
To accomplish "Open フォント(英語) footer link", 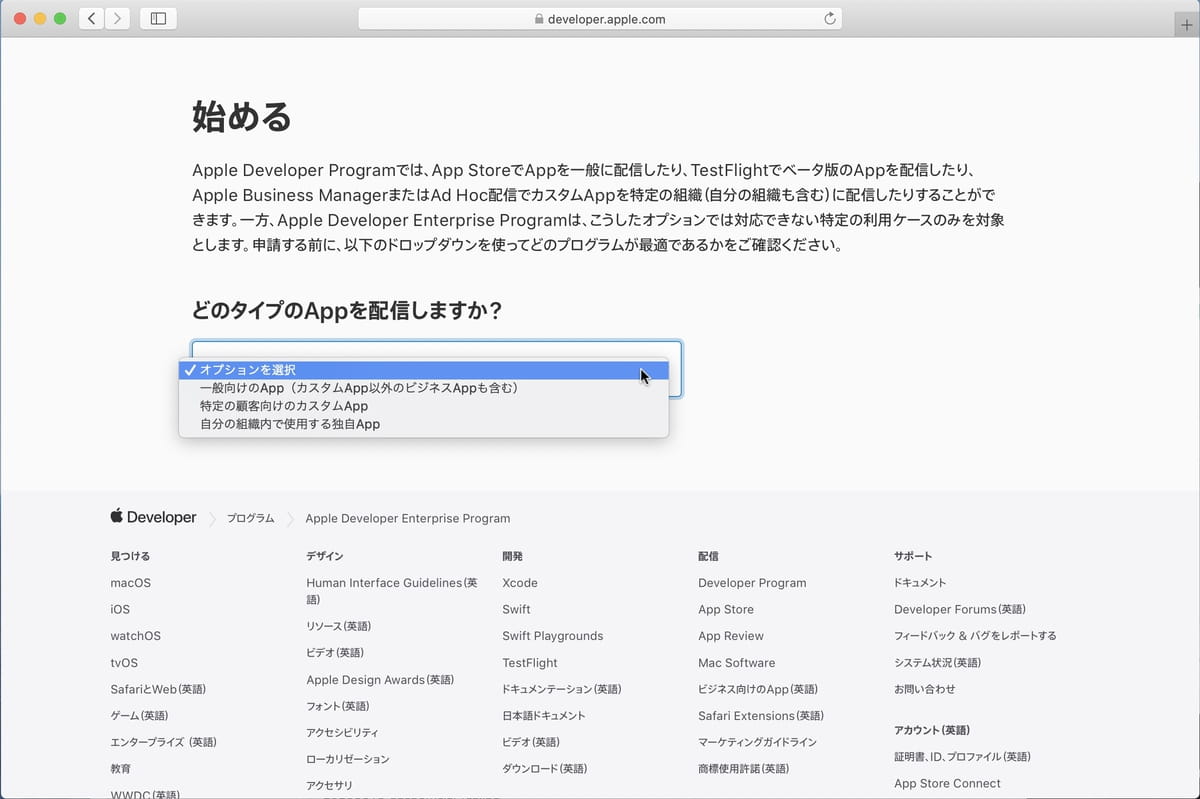I will (x=340, y=707).
